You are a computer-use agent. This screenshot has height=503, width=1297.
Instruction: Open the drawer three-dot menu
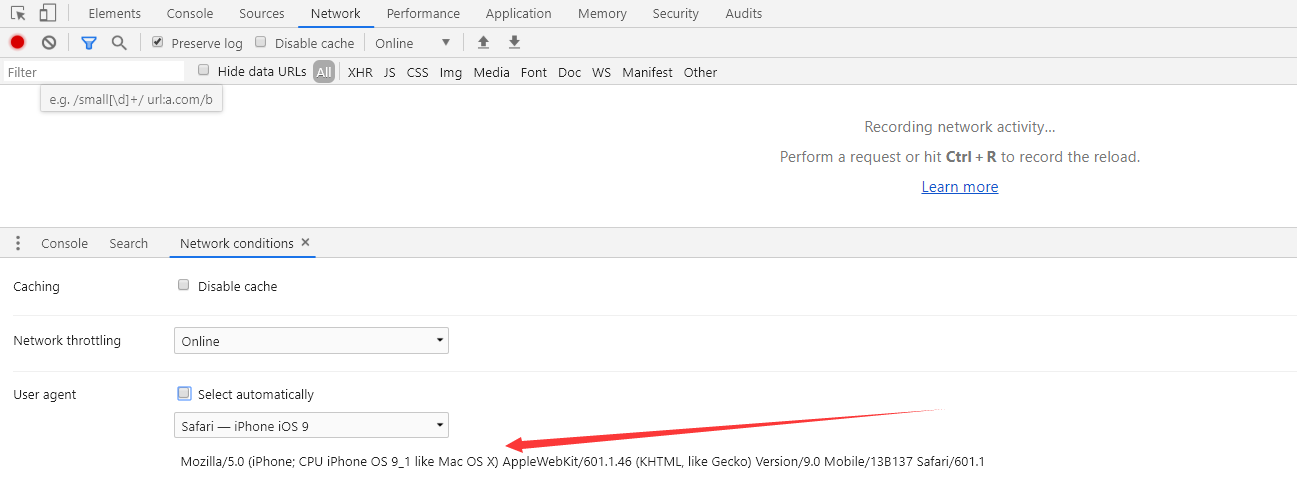click(x=17, y=243)
